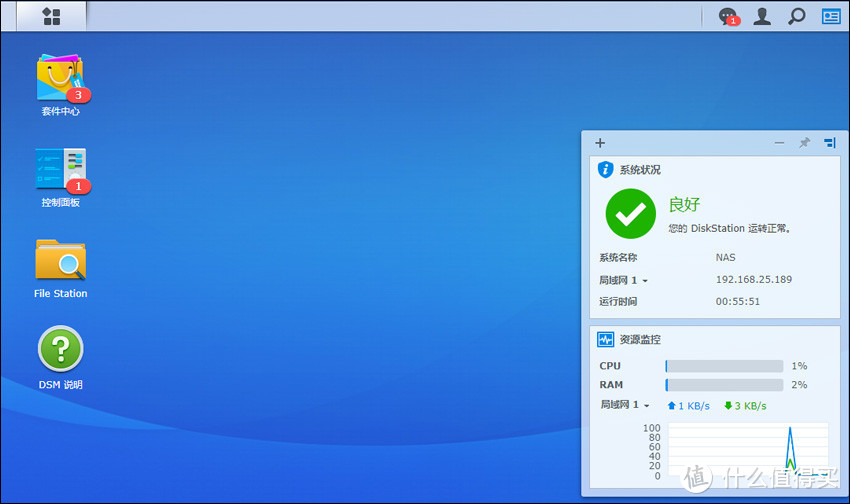Click the CPU 1% value
This screenshot has height=504, width=850.
pyautogui.click(x=799, y=366)
